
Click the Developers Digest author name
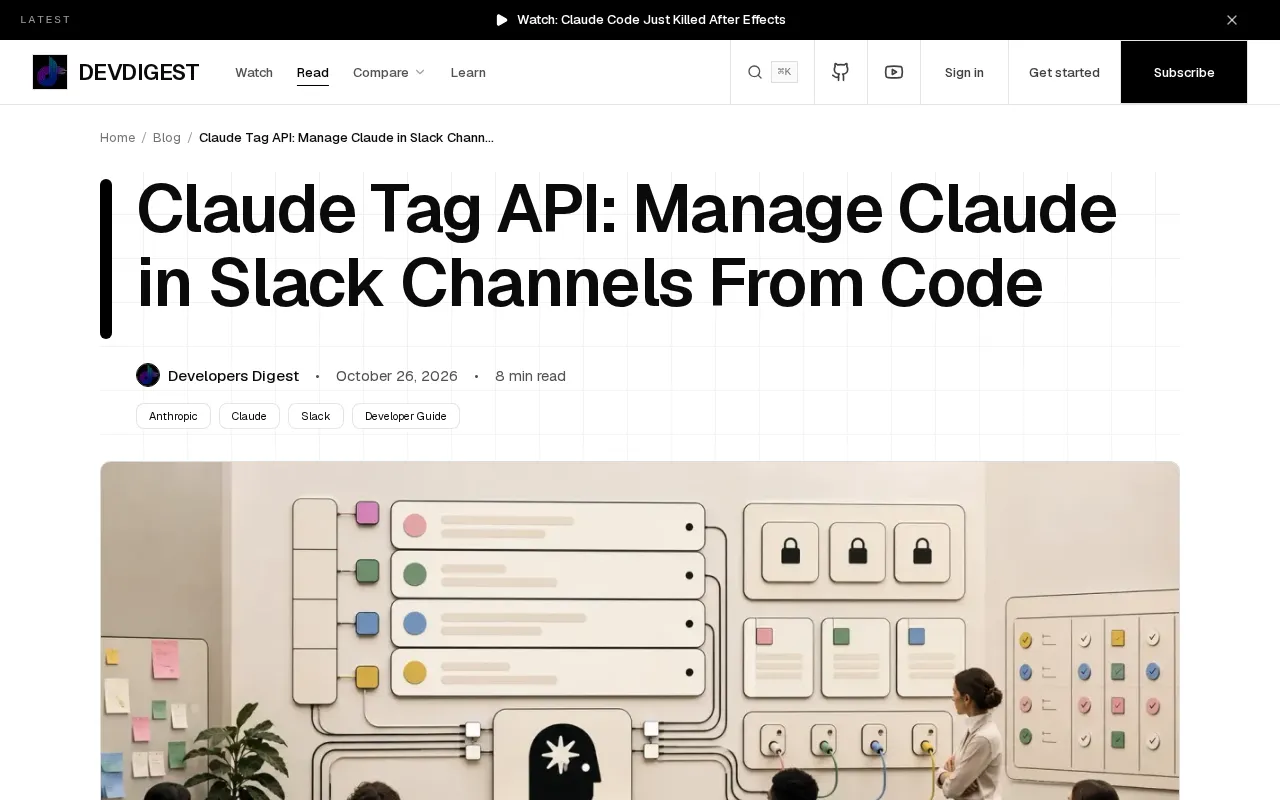pos(233,376)
